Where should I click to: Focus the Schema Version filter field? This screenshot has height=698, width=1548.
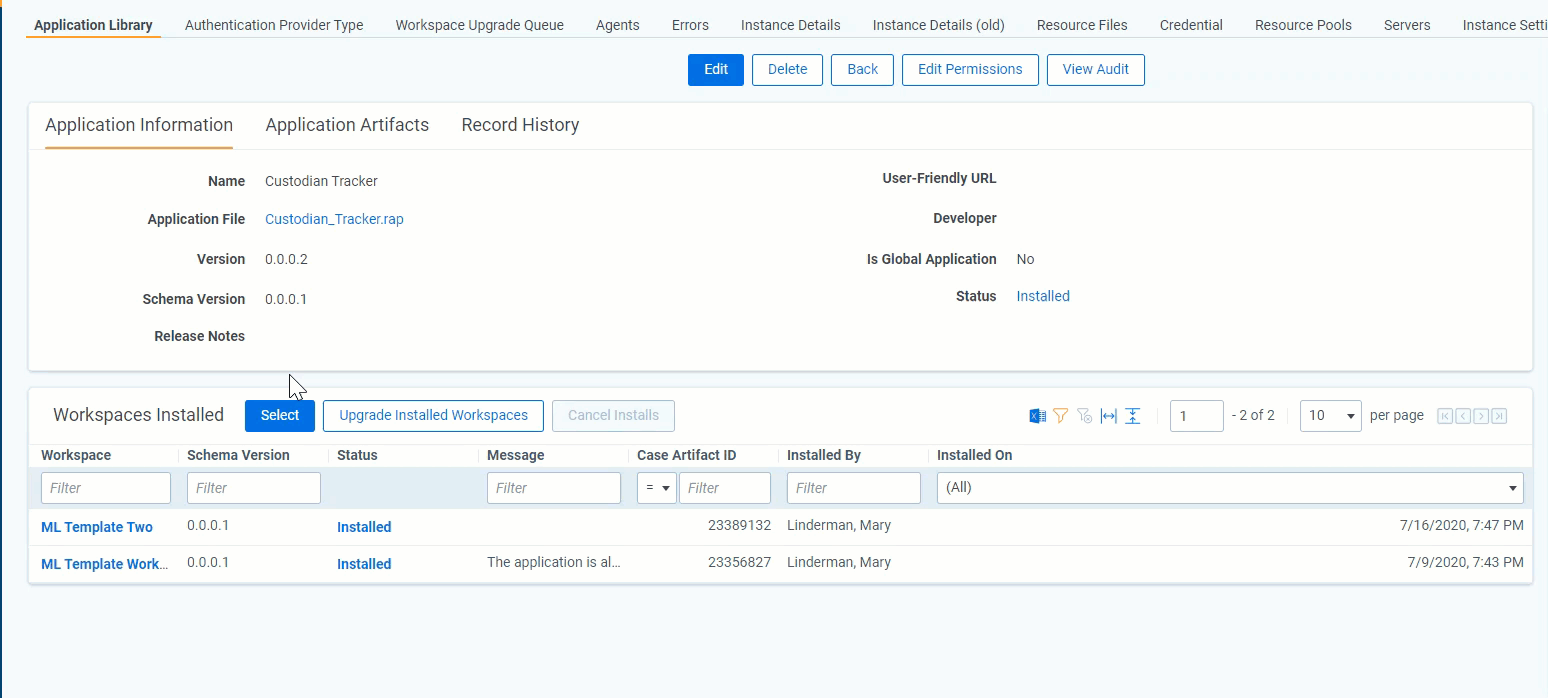254,488
